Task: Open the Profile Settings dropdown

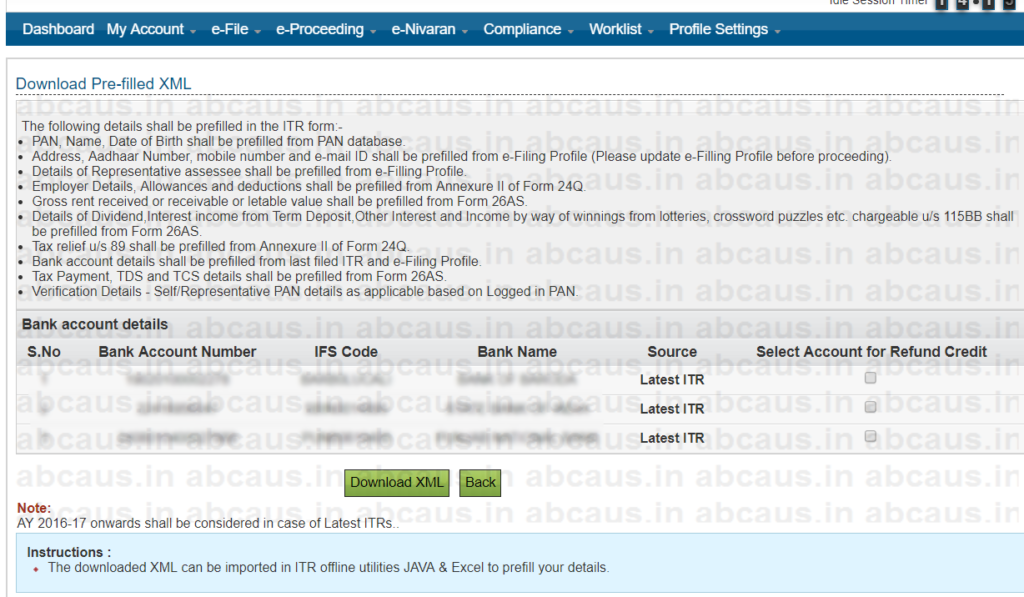Action: pyautogui.click(x=724, y=29)
